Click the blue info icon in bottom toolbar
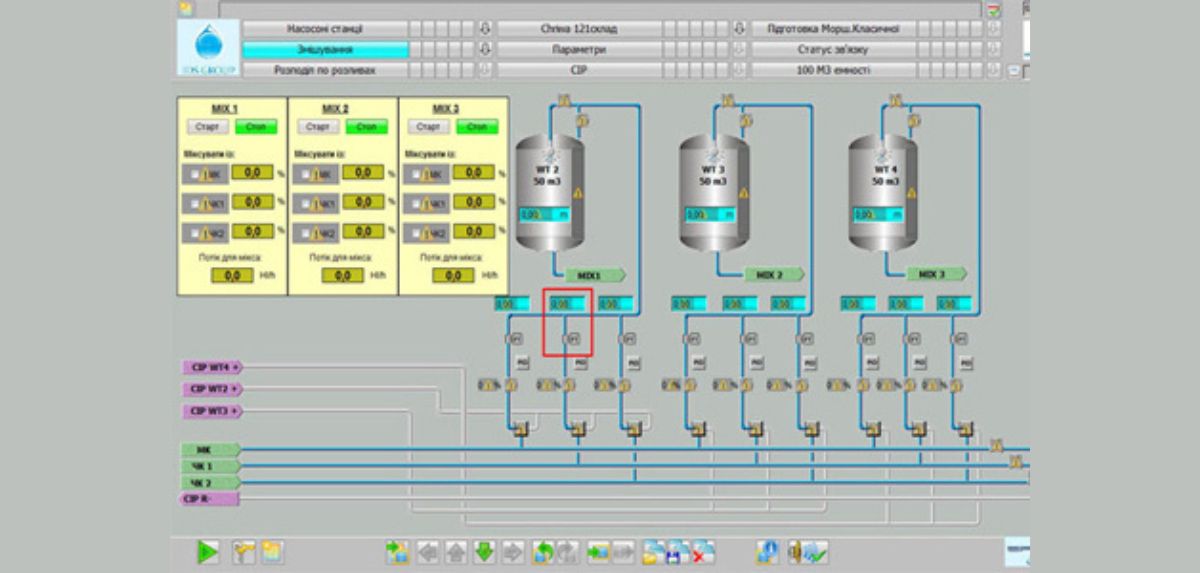1200x573 pixels. [768, 552]
